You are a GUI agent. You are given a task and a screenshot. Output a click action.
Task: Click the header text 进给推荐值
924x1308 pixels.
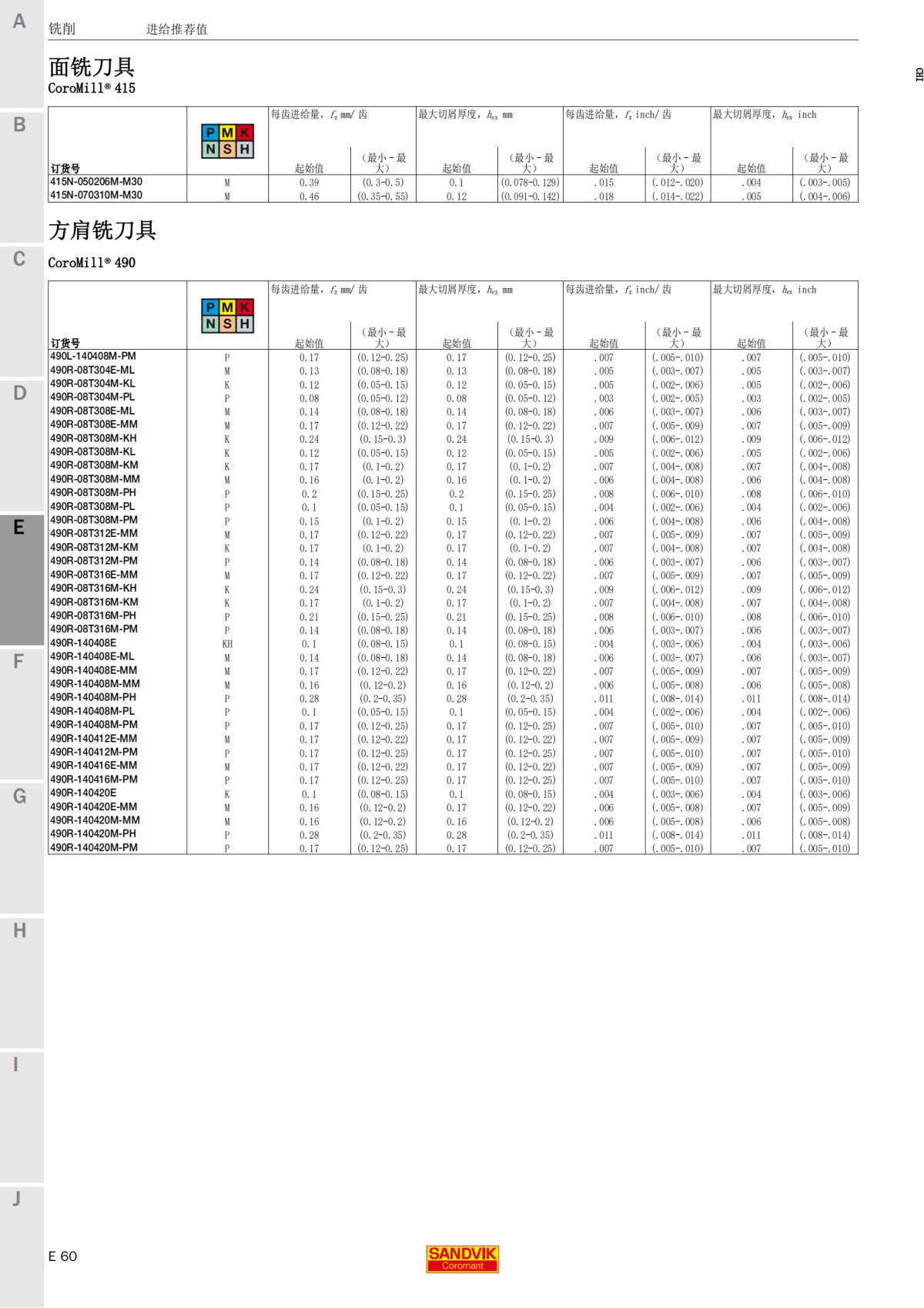click(x=177, y=29)
